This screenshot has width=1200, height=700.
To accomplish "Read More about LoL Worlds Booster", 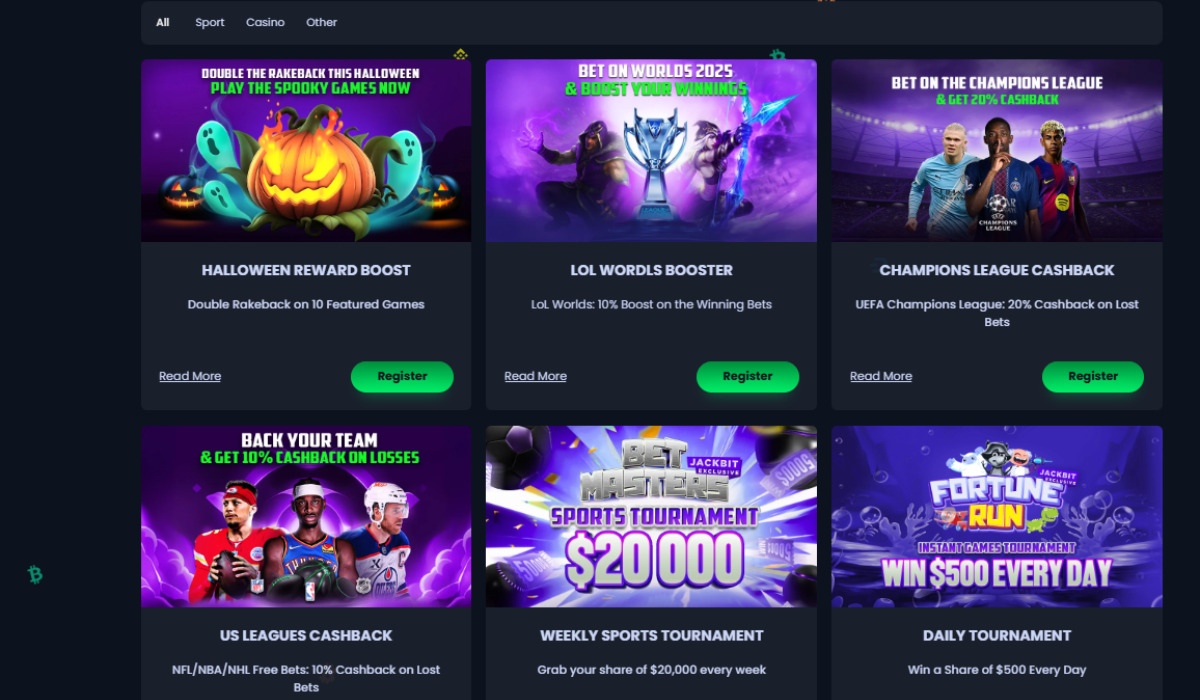I will [536, 377].
